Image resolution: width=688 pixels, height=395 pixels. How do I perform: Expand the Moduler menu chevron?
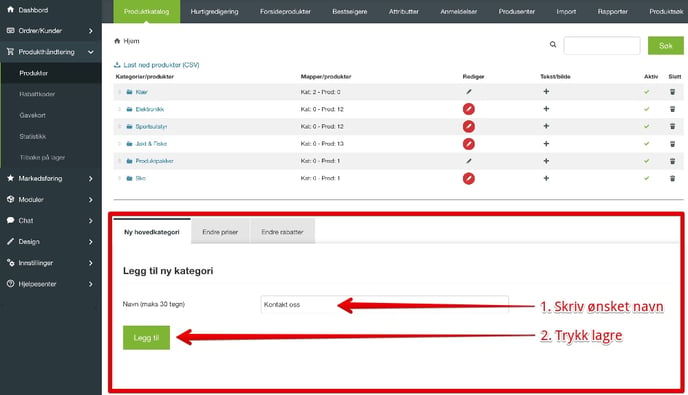(90, 199)
